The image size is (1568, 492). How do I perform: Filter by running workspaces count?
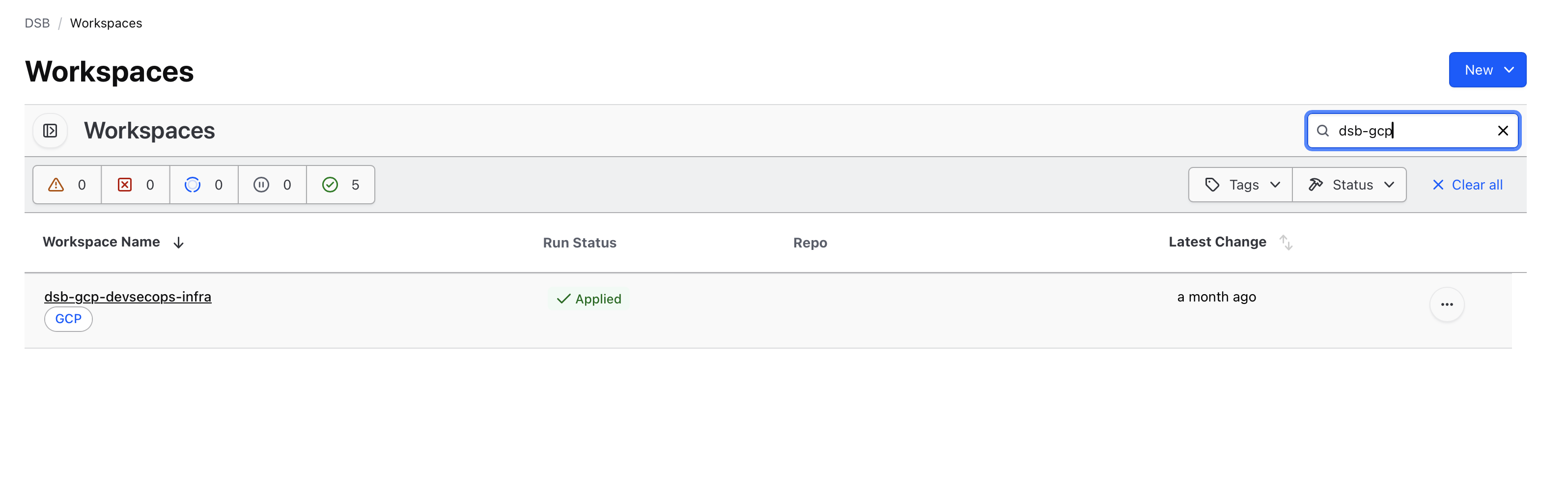(x=204, y=185)
